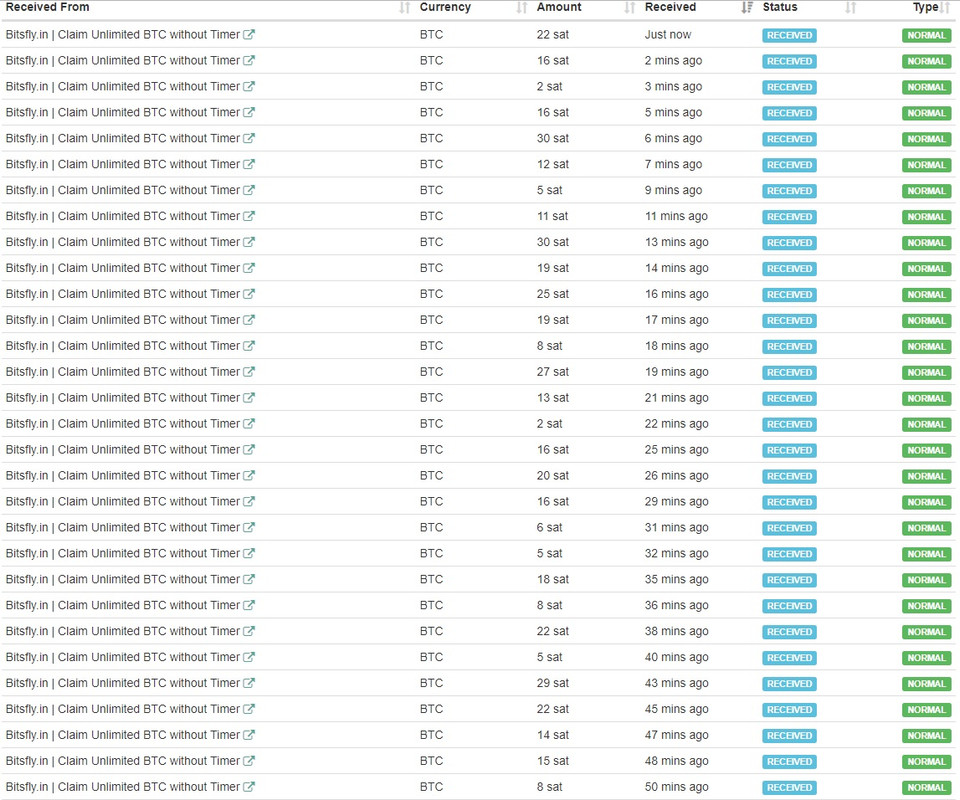Select '3 mins ago' received time

pyautogui.click(x=673, y=86)
